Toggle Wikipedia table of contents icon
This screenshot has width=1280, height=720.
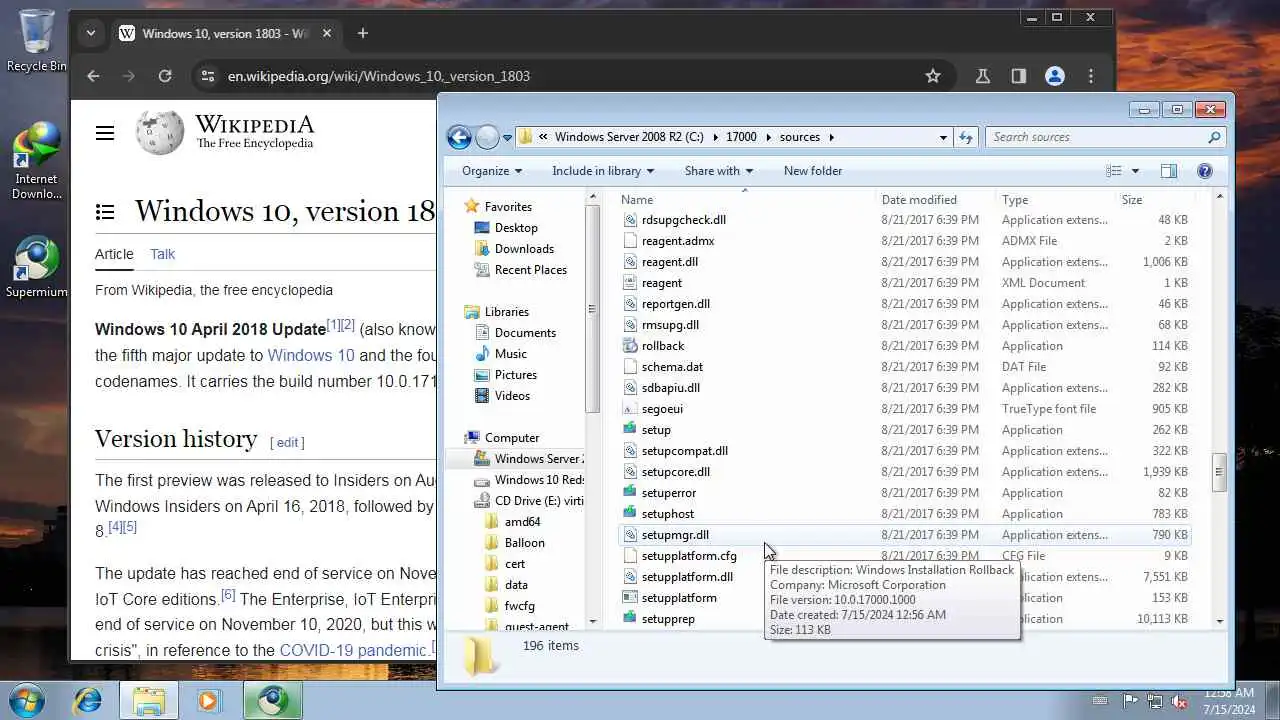coord(105,211)
